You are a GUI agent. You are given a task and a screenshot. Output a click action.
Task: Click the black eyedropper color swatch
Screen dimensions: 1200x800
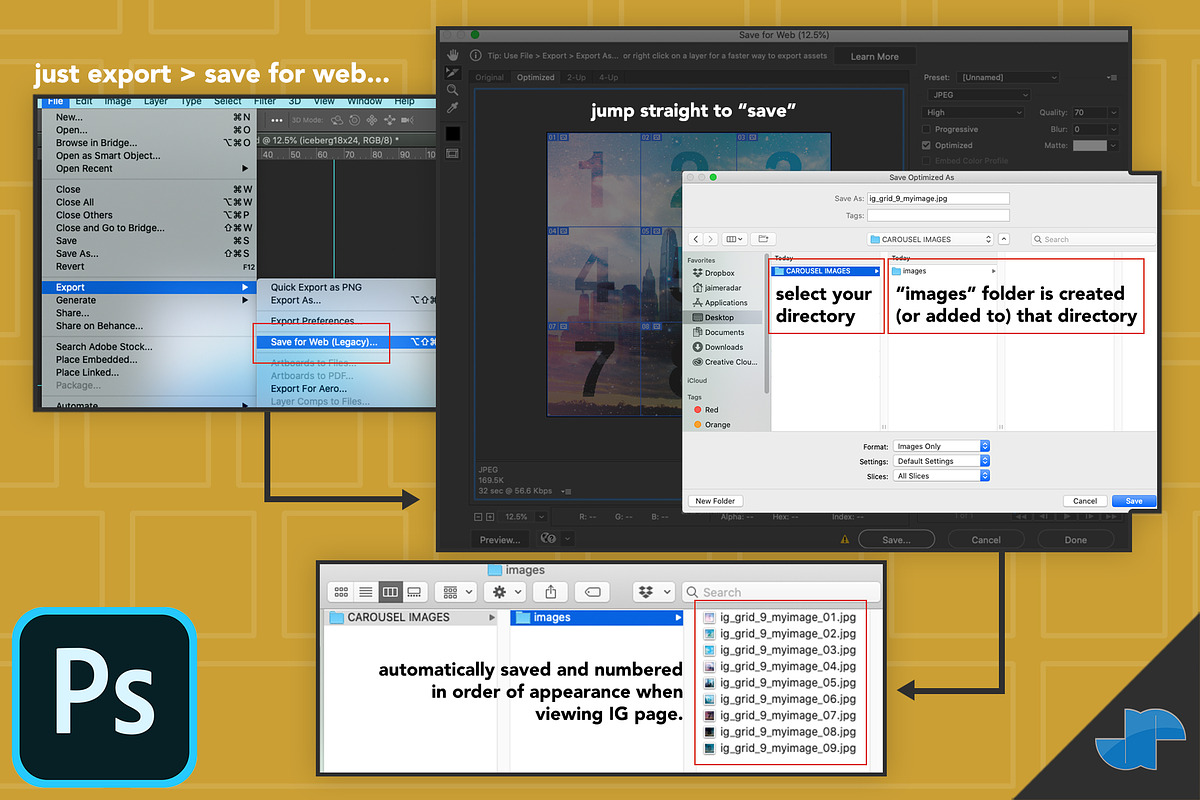coord(453,133)
